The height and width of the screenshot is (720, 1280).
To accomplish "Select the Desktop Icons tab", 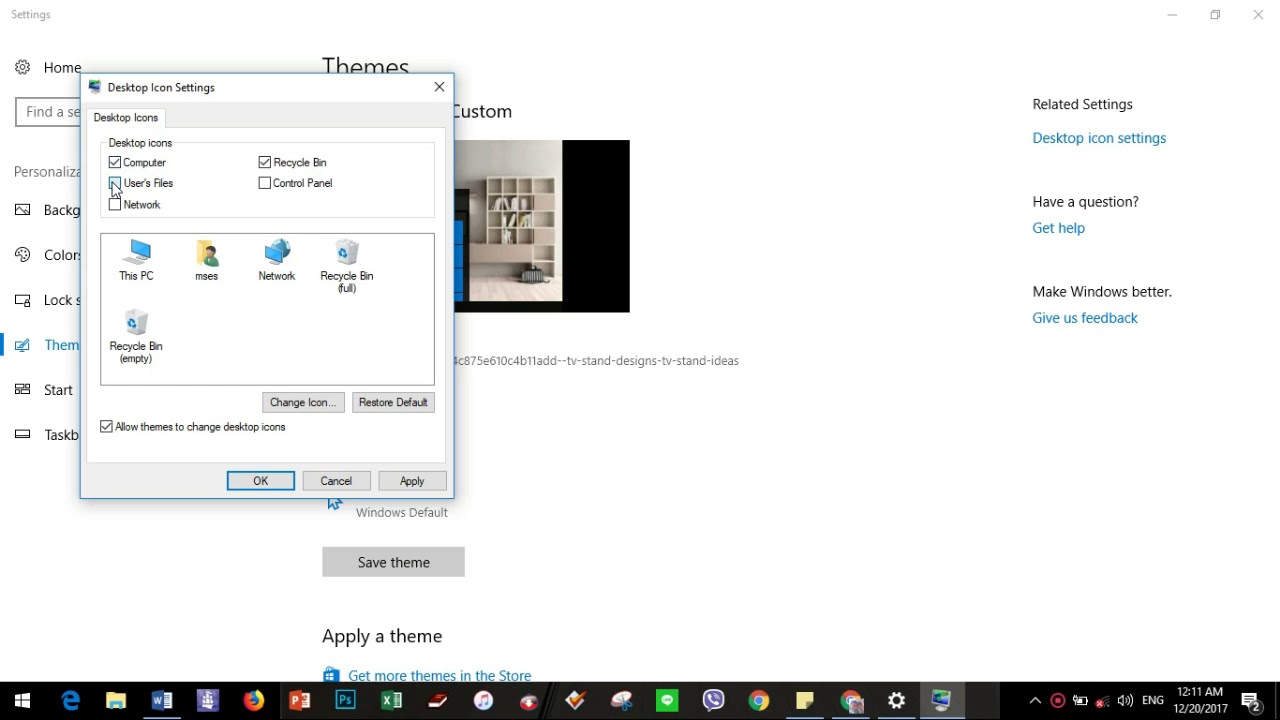I will click(x=126, y=118).
